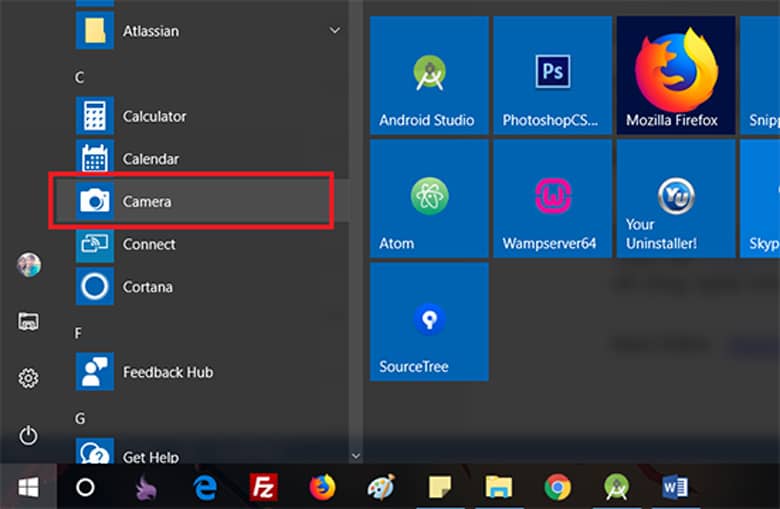Click the letter C section header
Screen dimensions: 780x509
click(80, 78)
